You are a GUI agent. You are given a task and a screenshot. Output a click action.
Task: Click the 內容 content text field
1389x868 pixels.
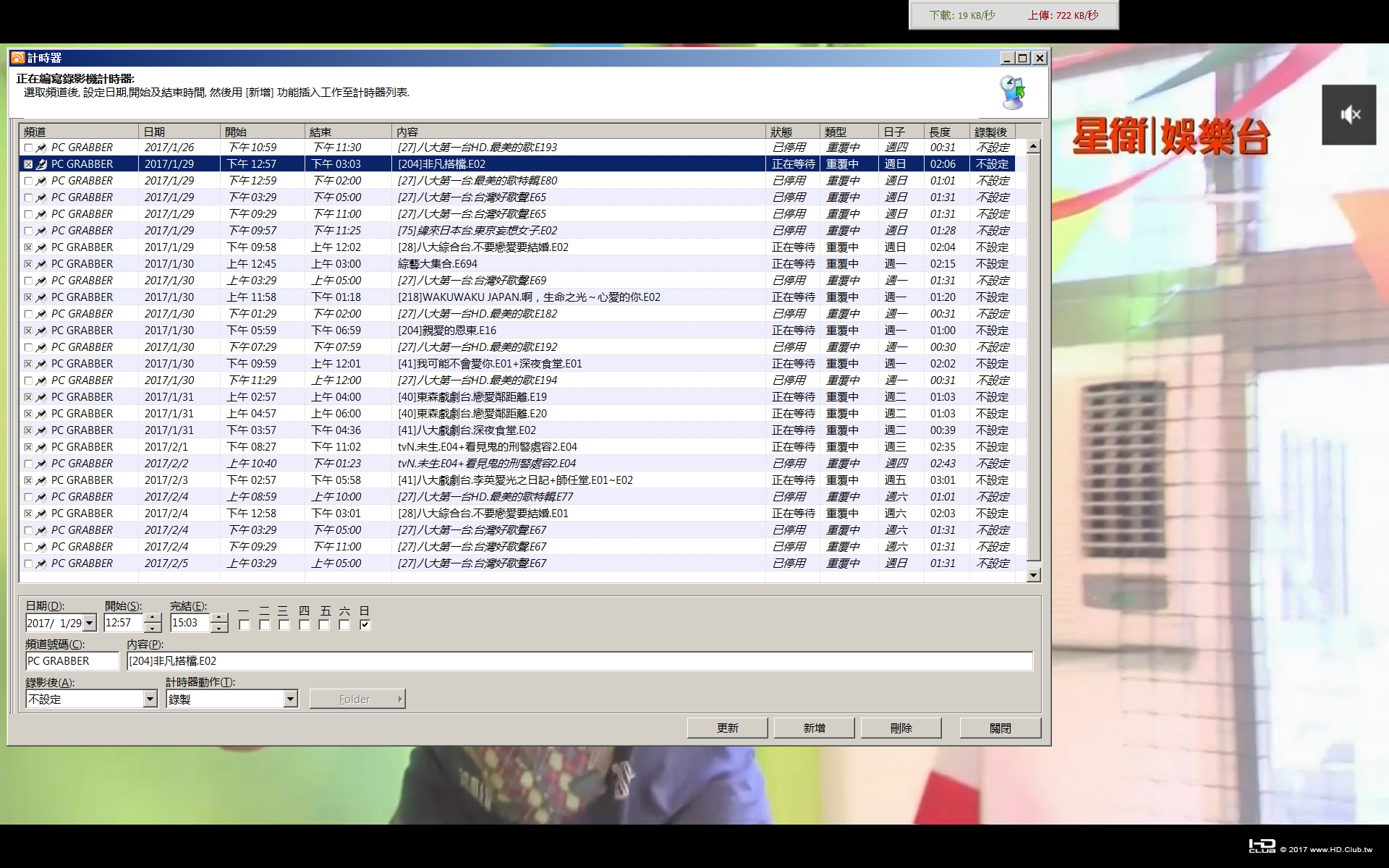click(x=580, y=660)
